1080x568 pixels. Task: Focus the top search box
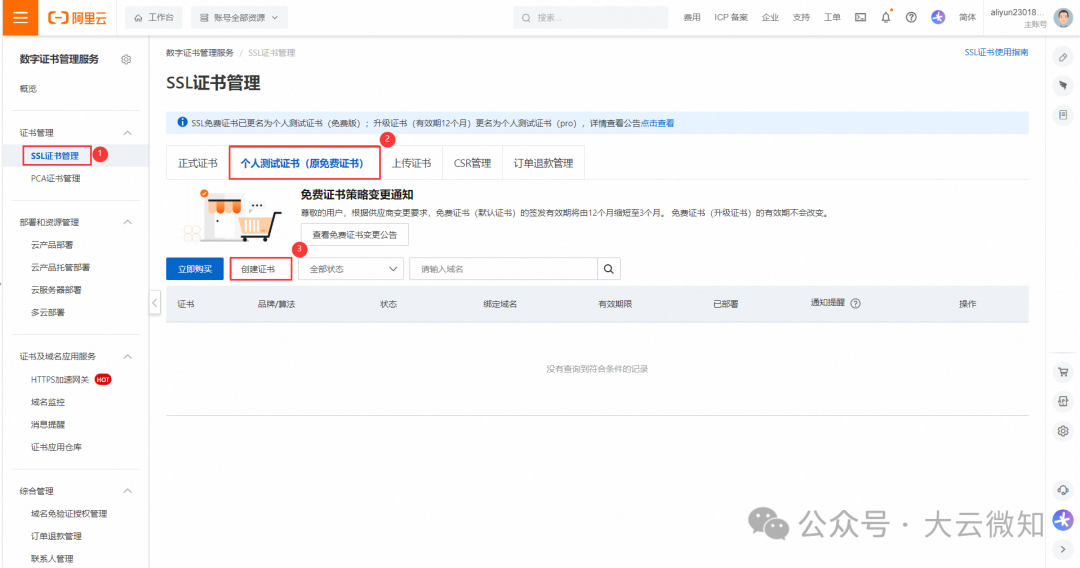click(590, 18)
